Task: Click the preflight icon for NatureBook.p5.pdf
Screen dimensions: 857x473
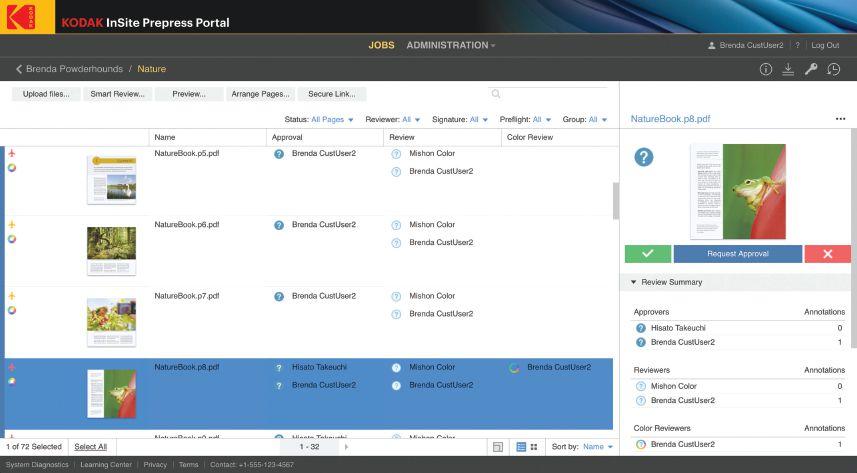Action: pyautogui.click(x=11, y=154)
